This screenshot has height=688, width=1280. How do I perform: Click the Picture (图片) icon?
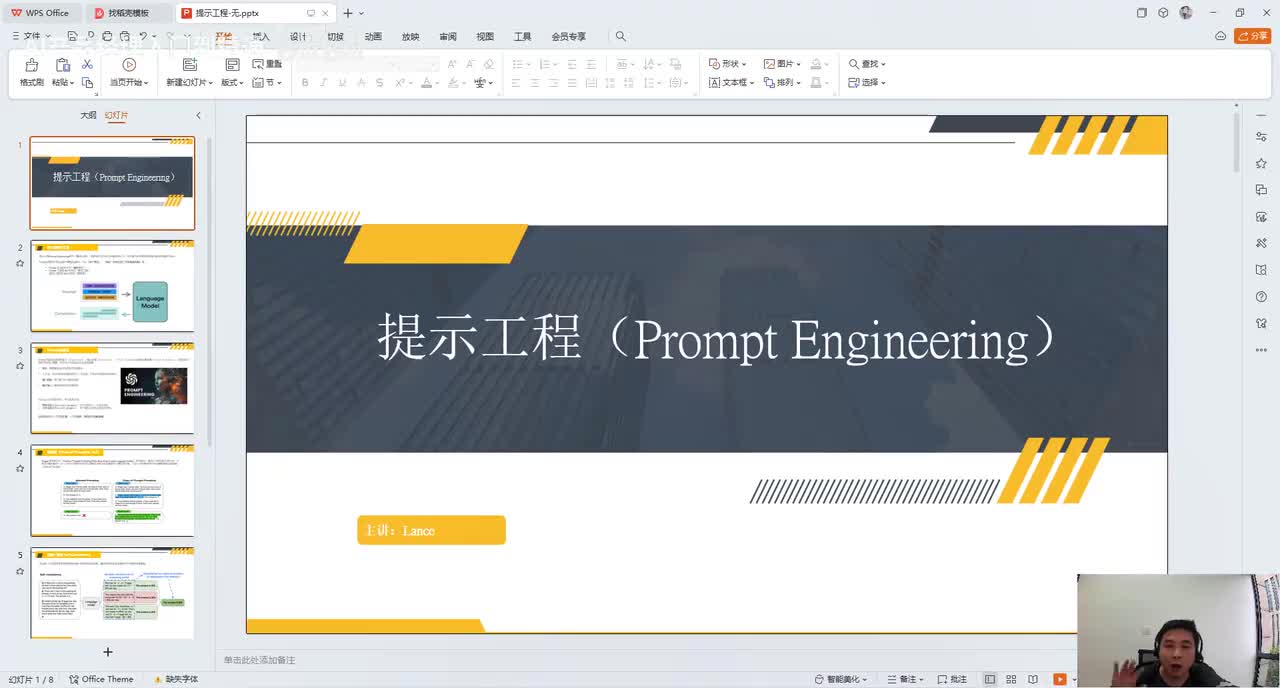click(769, 64)
